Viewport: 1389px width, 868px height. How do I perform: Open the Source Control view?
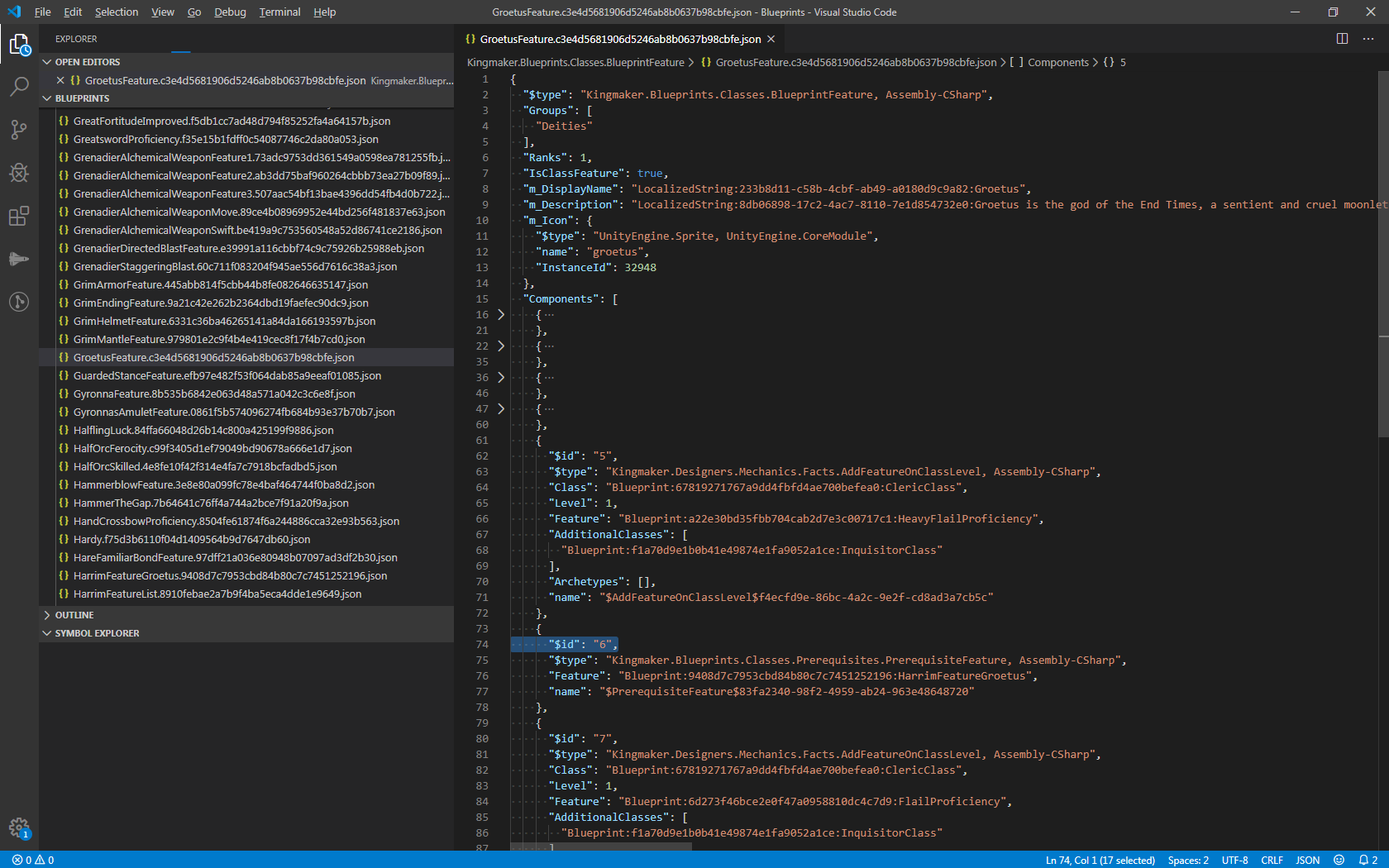(19, 129)
